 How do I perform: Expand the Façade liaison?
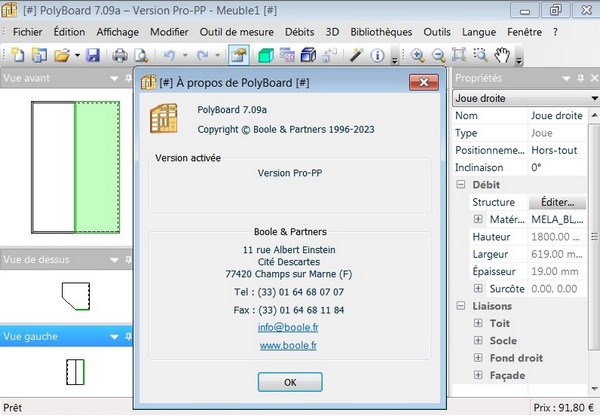[478, 375]
